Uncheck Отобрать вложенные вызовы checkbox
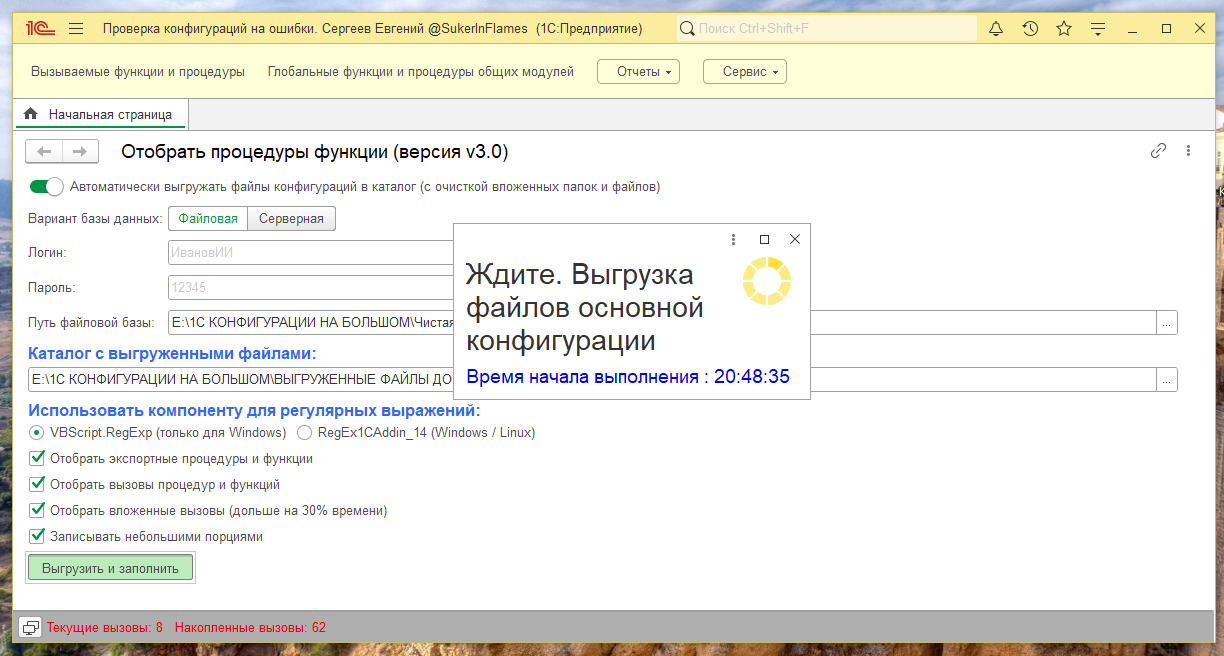1224x656 pixels. click(x=37, y=510)
